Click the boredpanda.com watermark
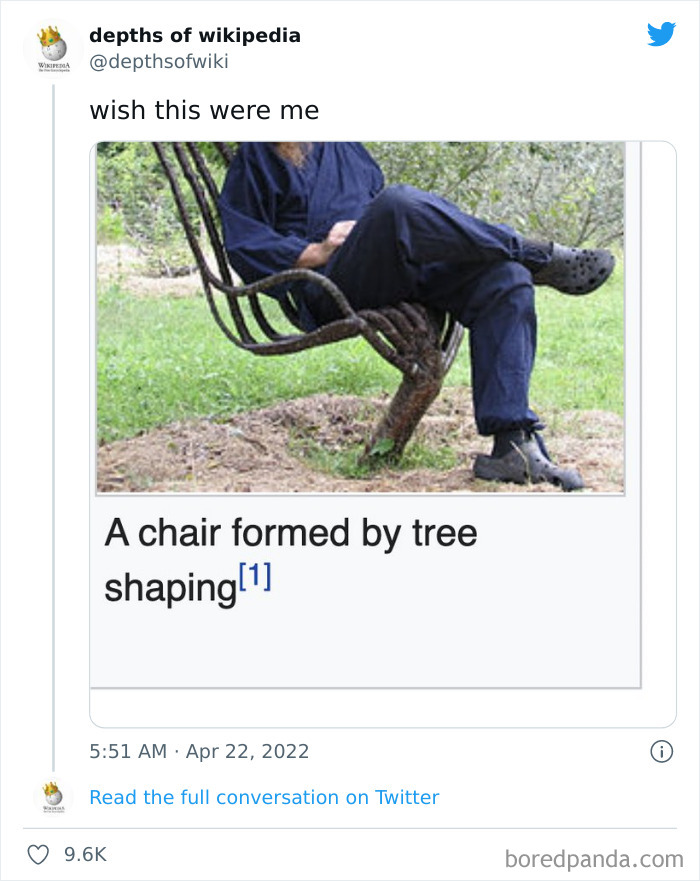Viewport: 700px width, 881px height. click(x=595, y=858)
